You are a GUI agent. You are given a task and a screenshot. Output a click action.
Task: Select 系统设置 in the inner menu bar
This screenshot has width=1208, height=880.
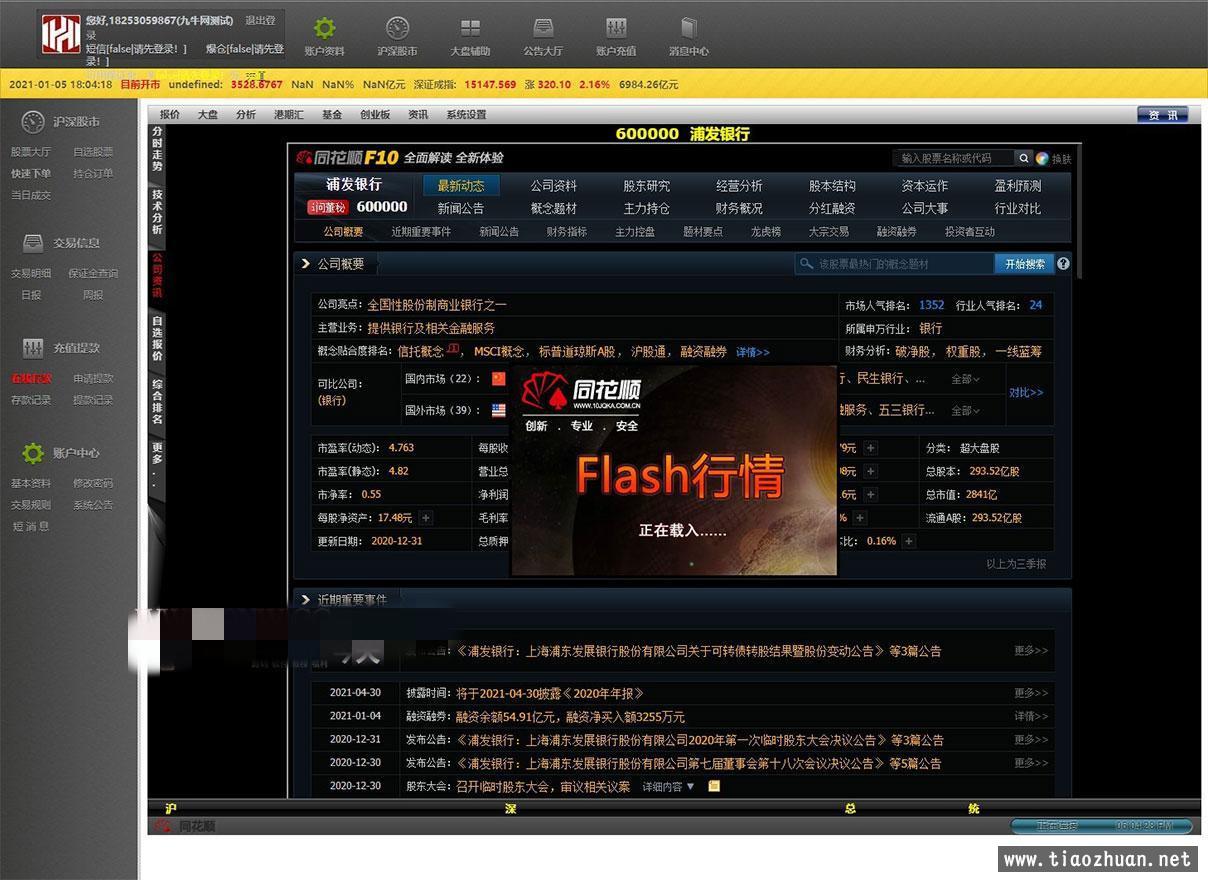click(466, 115)
